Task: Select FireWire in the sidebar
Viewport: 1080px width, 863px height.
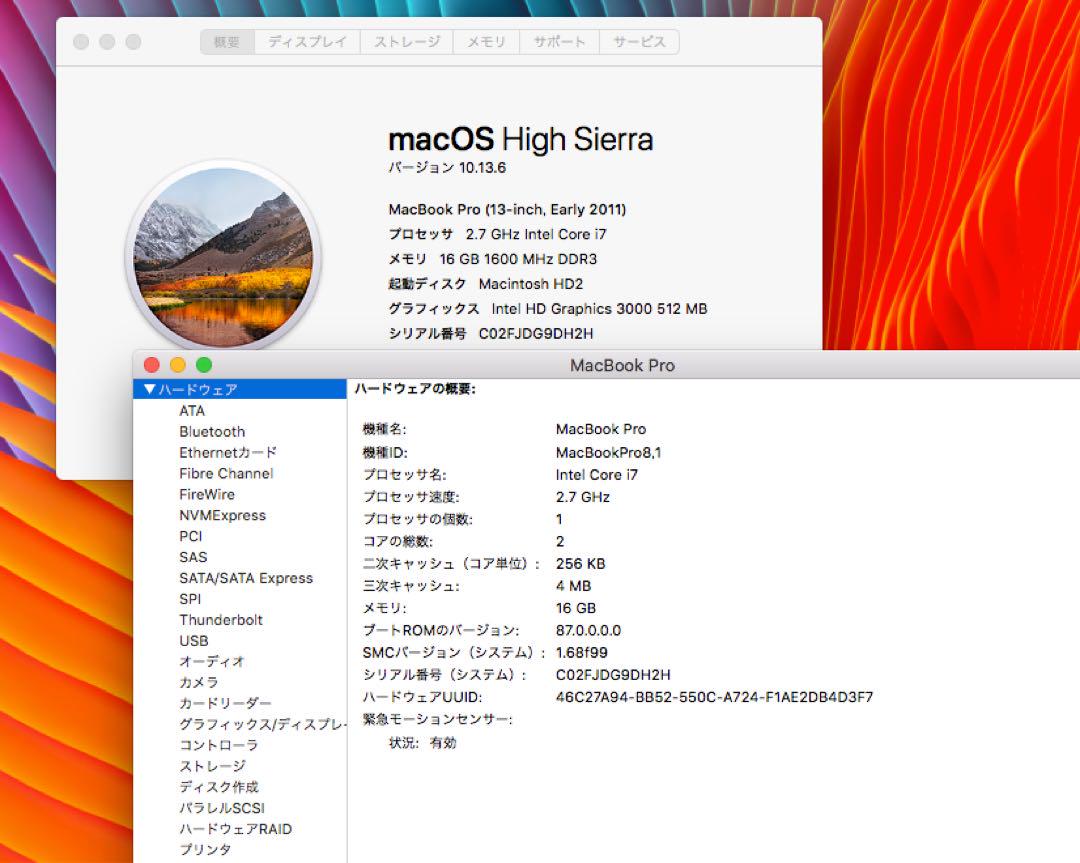Action: [207, 495]
